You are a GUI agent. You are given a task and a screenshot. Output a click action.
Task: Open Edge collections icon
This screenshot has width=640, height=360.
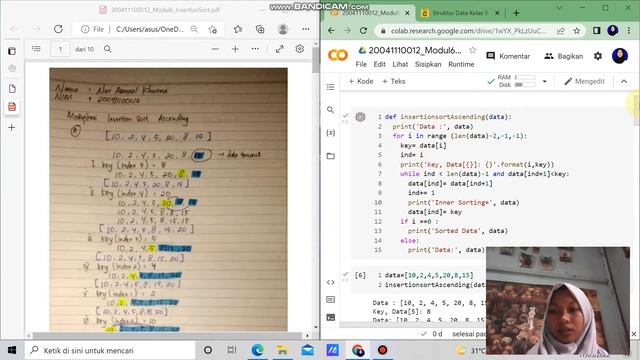click(x=260, y=29)
